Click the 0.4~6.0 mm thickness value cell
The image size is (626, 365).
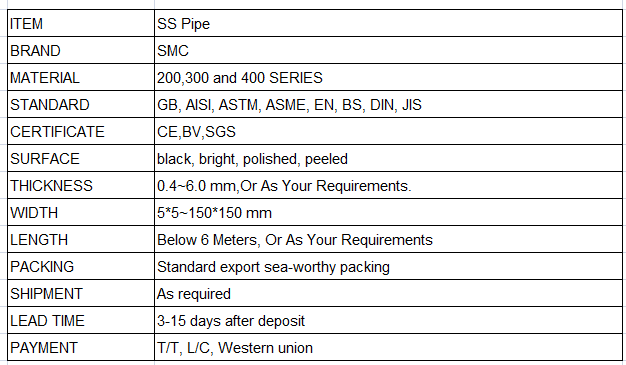pyautogui.click(x=388, y=185)
